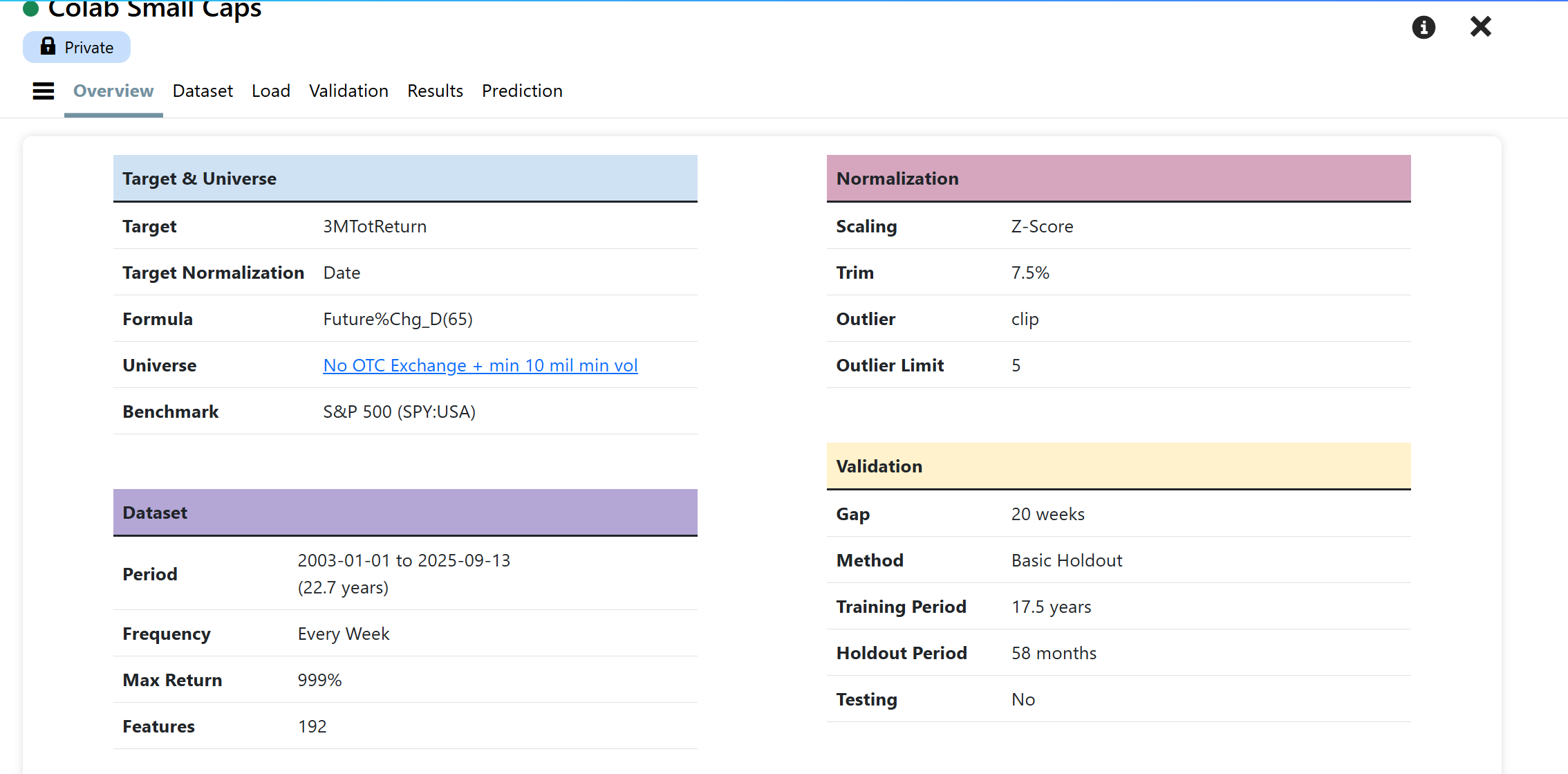This screenshot has height=774, width=1568.
Task: Switch to the Overview tab
Action: pyautogui.click(x=113, y=91)
